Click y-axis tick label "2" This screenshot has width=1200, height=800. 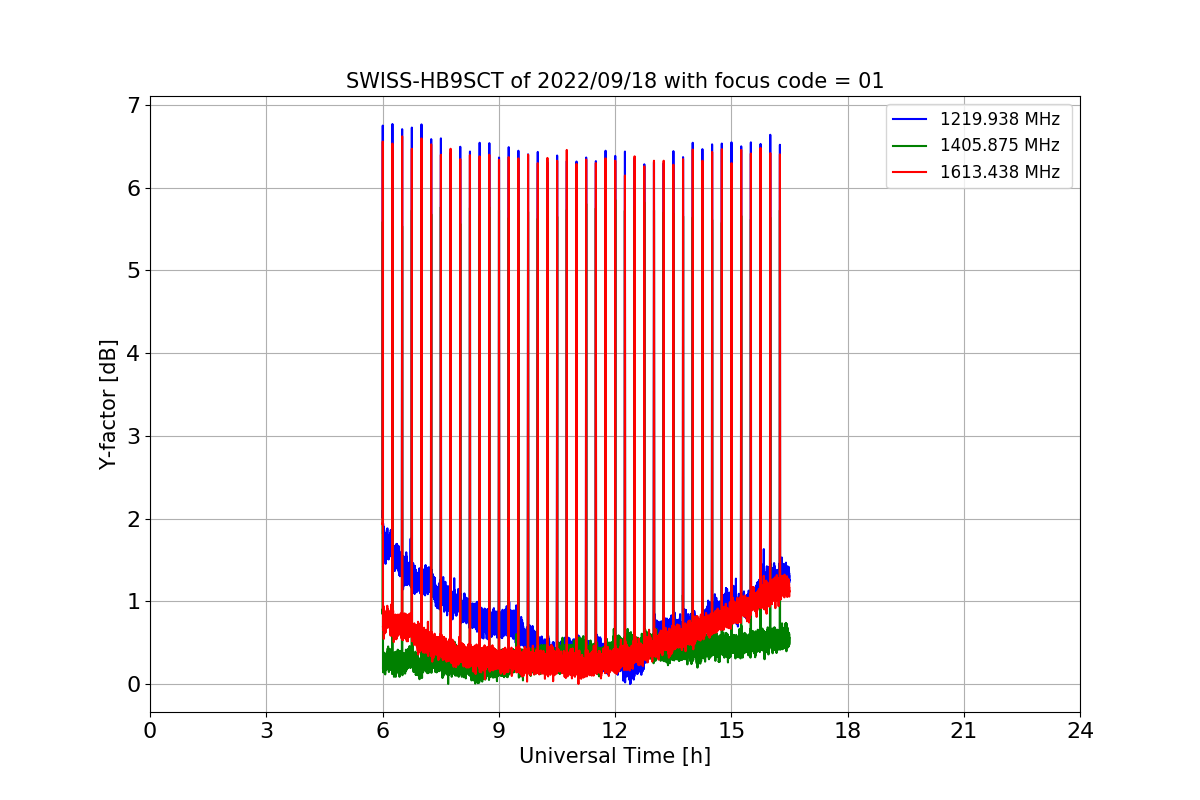pyautogui.click(x=134, y=519)
